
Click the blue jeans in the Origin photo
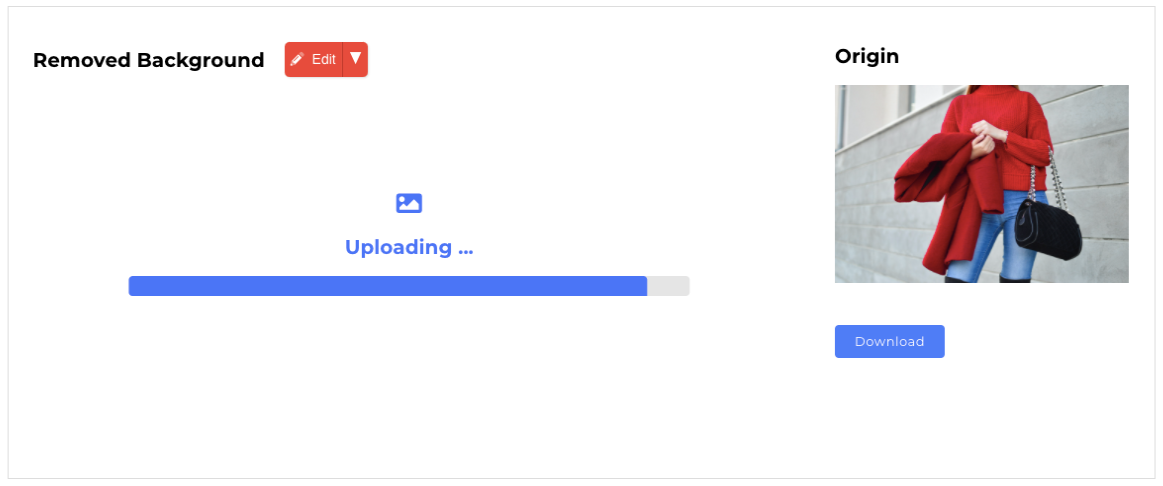[x=990, y=237]
